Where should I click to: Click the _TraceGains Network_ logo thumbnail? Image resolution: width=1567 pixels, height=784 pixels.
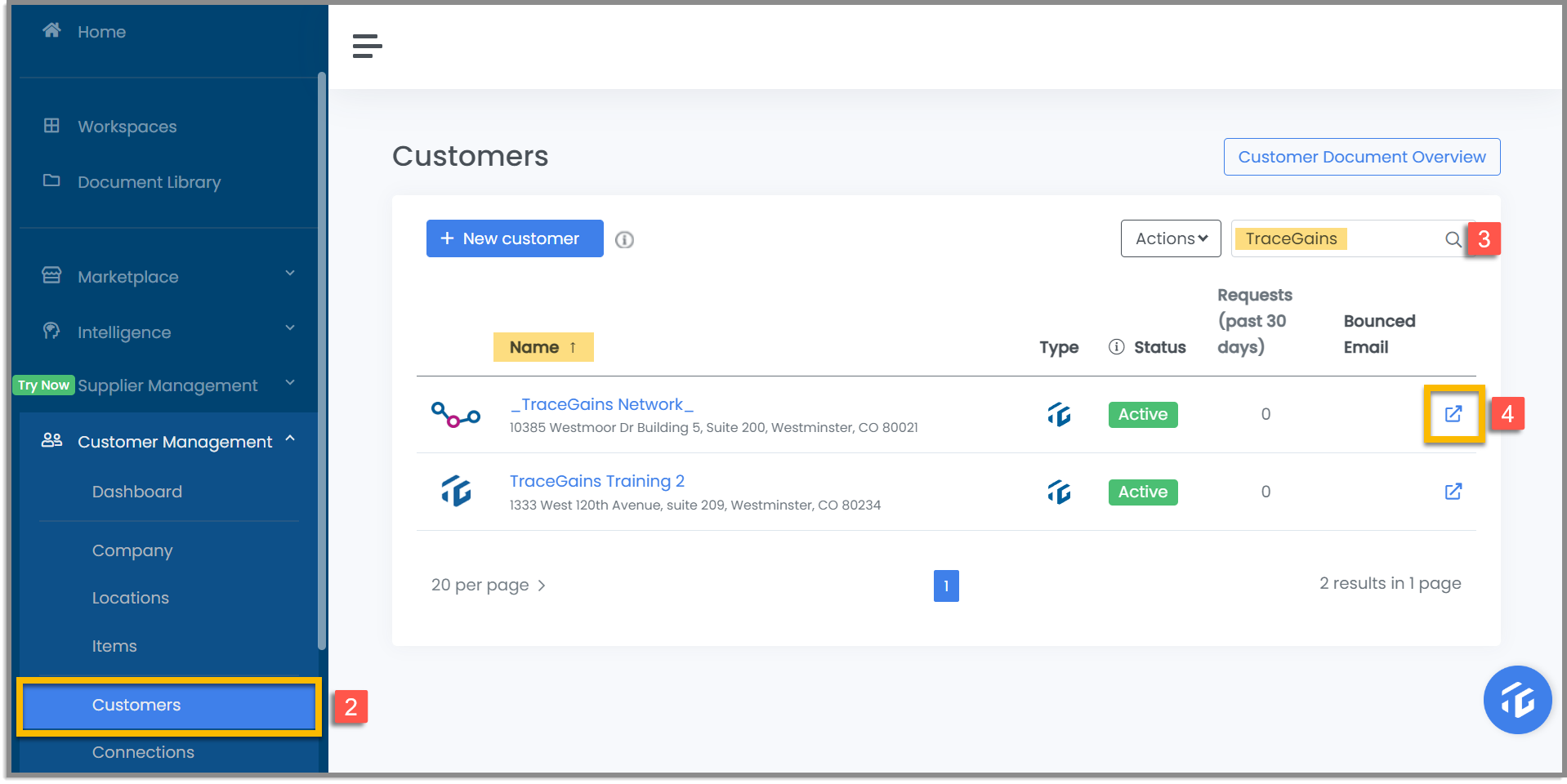tap(456, 415)
